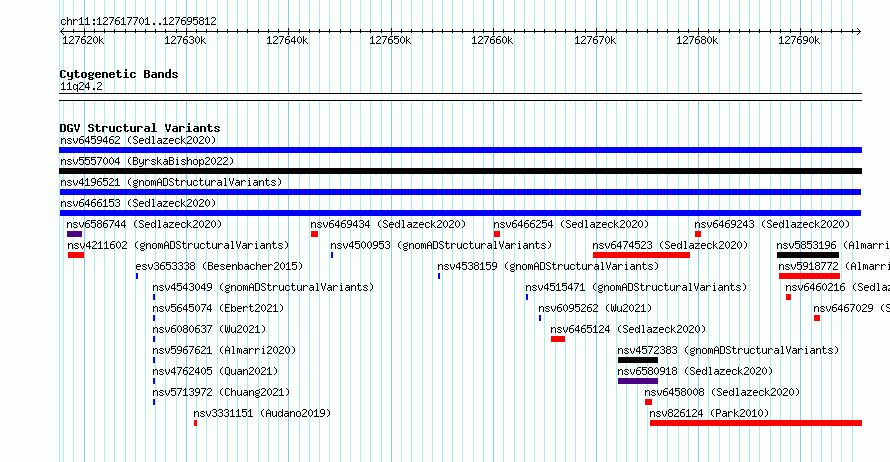This screenshot has width=890, height=462.
Task: Select long red bar under nsv826124
Action: click(756, 423)
